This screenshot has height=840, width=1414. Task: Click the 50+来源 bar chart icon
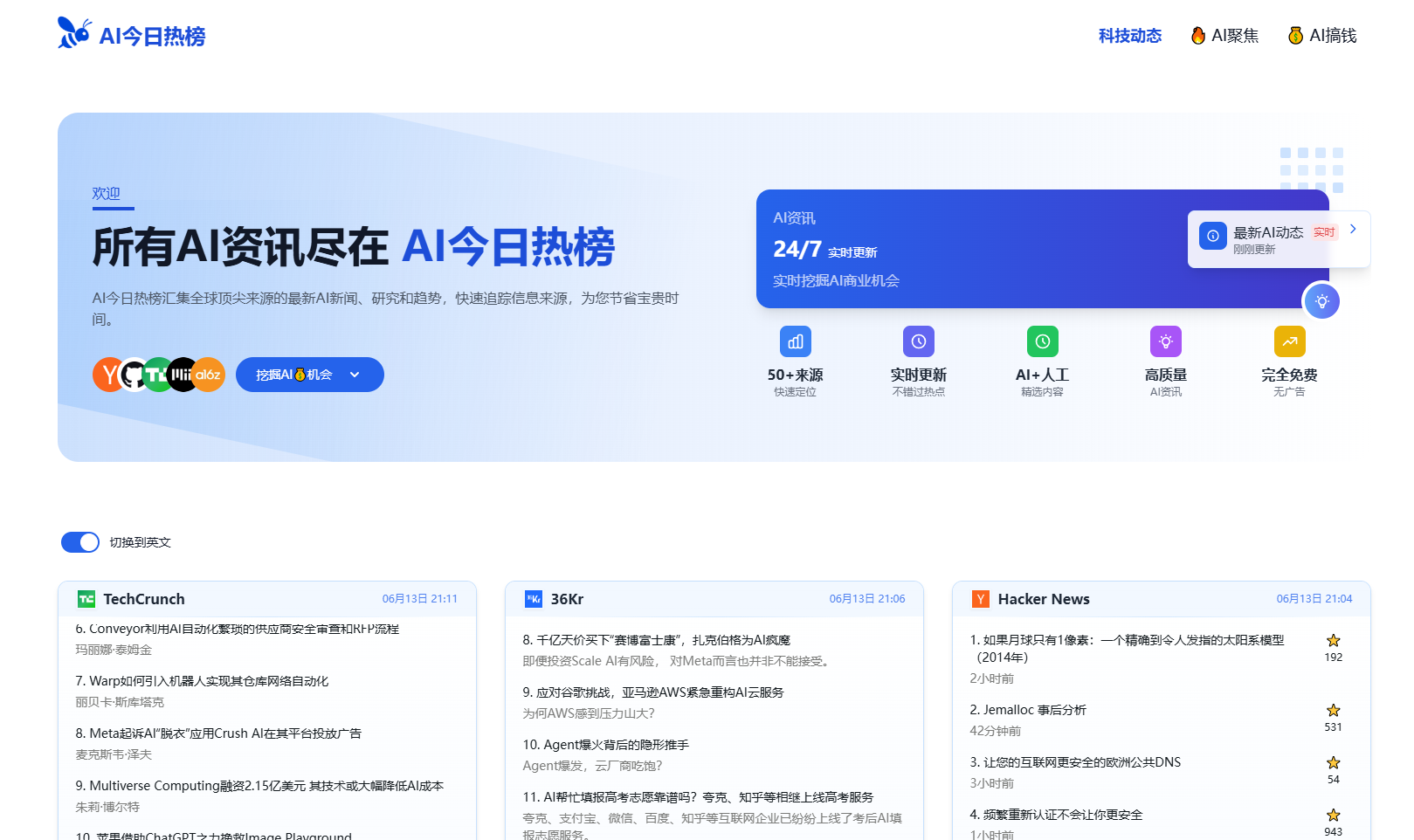796,341
